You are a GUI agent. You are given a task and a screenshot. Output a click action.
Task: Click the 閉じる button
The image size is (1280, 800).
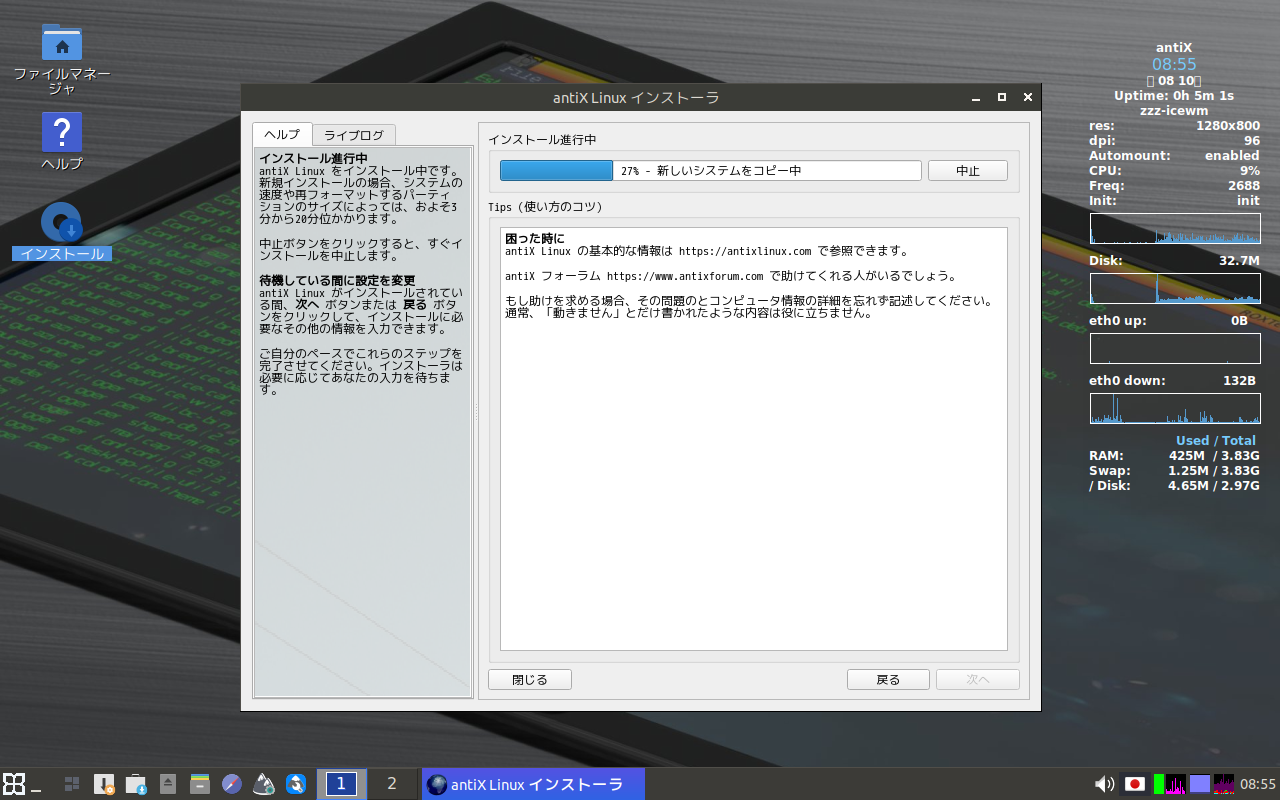(530, 680)
